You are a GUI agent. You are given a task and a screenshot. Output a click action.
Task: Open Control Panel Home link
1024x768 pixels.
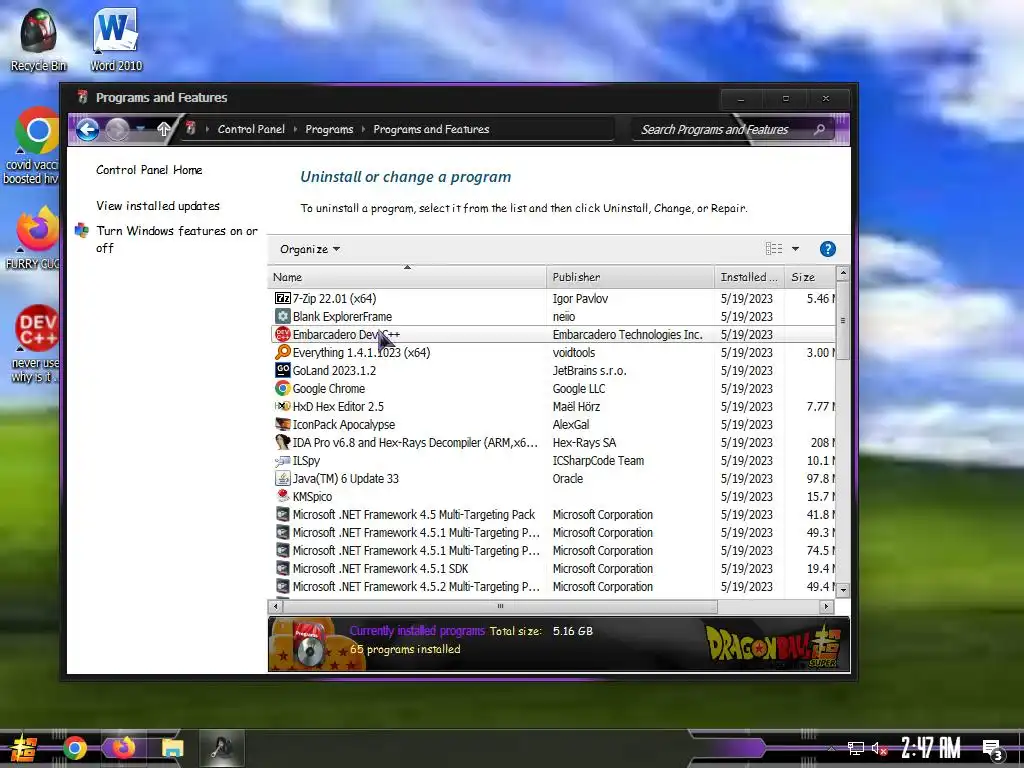tap(149, 170)
